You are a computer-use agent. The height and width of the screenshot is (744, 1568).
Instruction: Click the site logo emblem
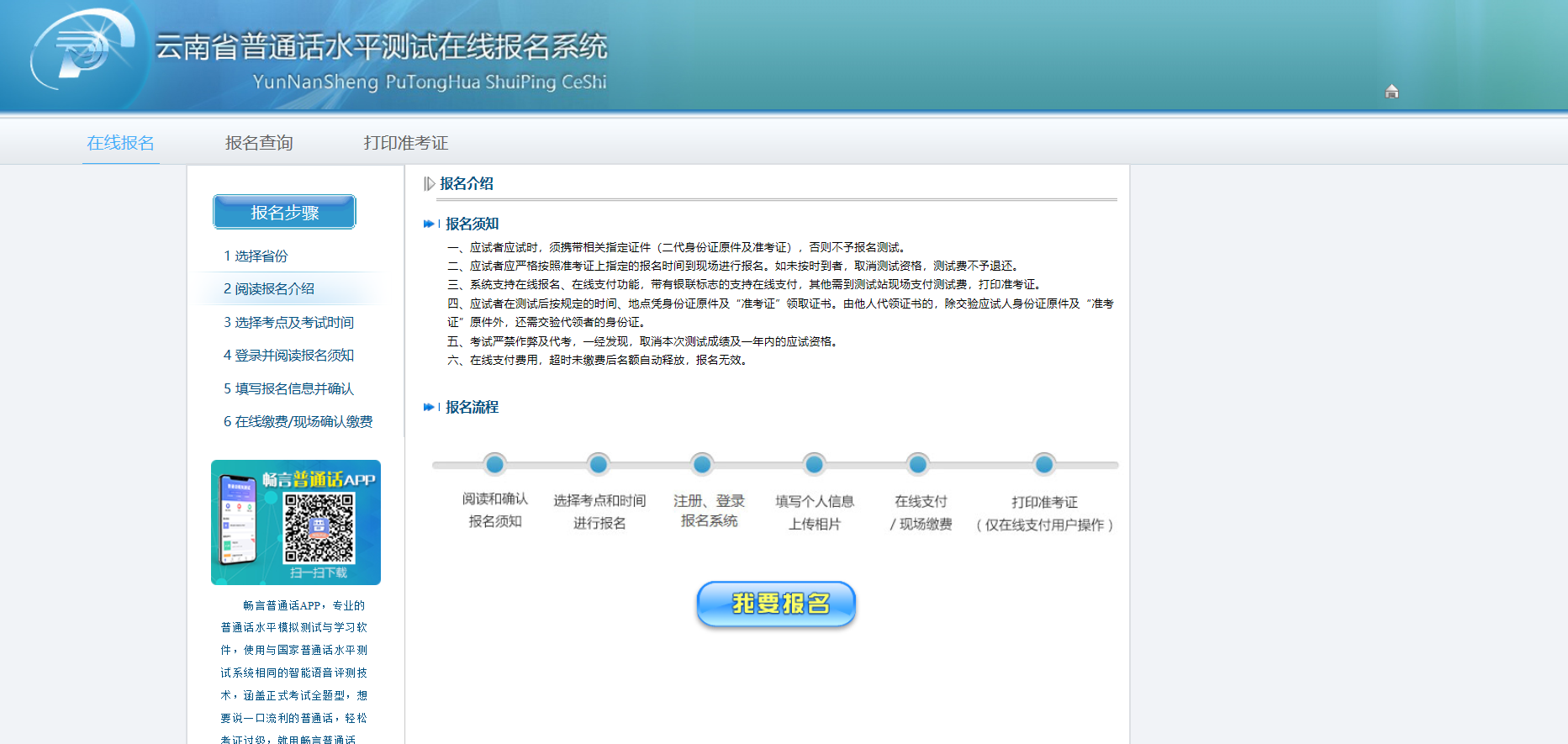click(82, 49)
